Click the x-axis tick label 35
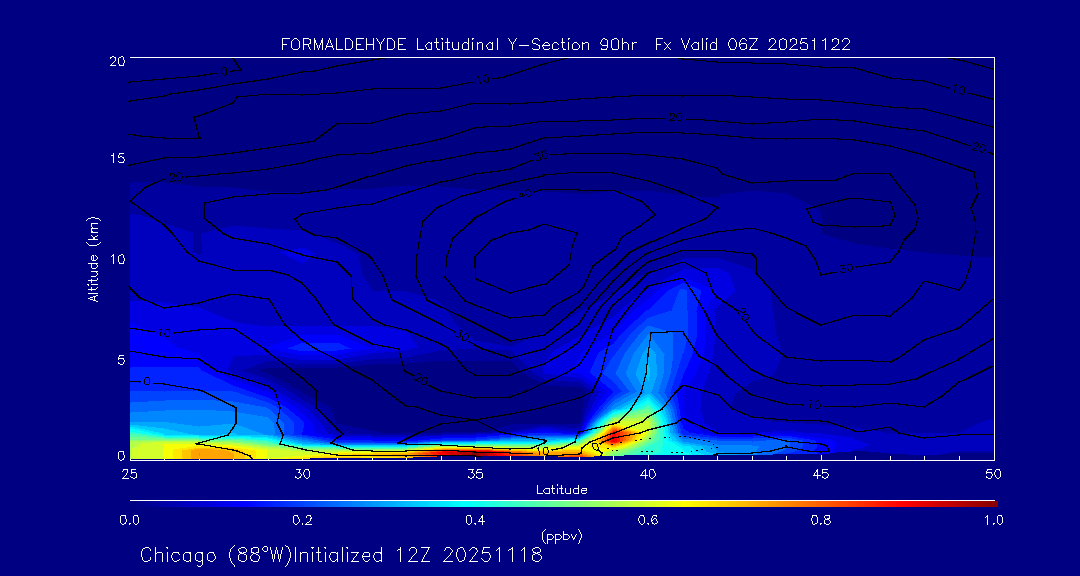Screen dimensions: 1080x576 [x=475, y=473]
